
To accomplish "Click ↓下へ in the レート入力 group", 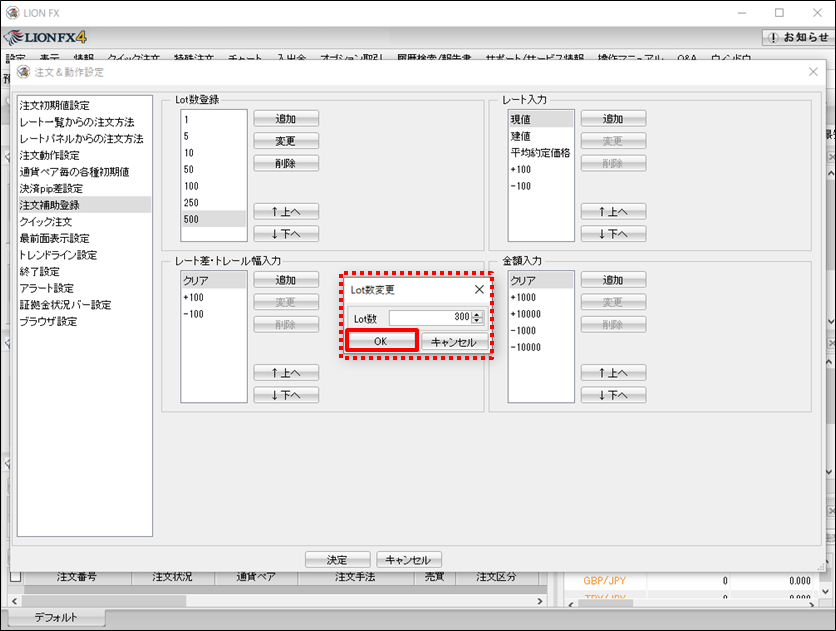I will click(x=614, y=233).
